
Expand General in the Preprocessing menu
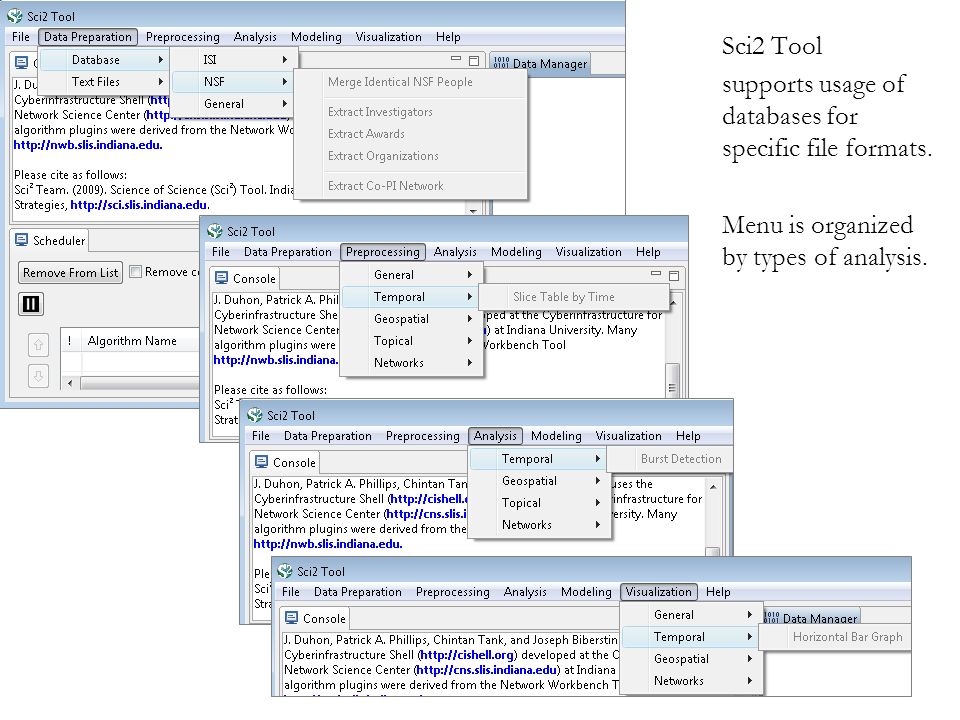pos(411,275)
